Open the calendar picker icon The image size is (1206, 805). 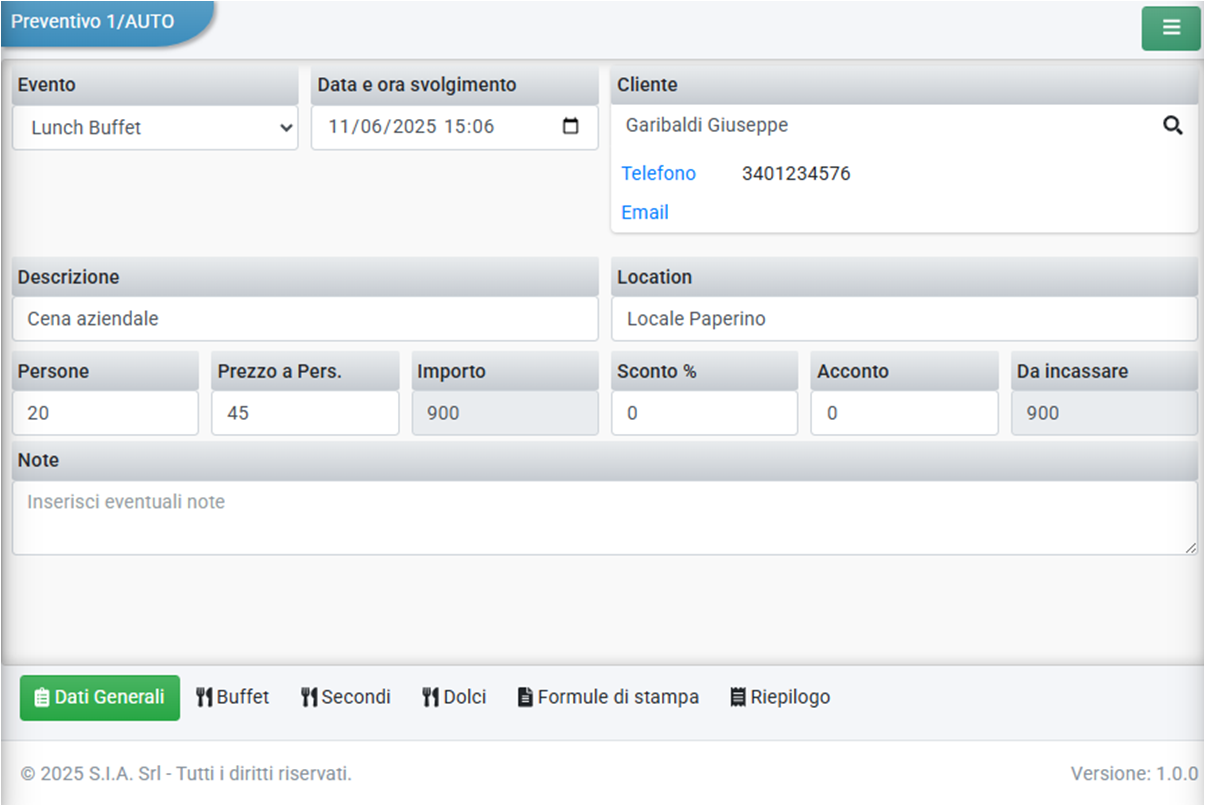point(571,127)
